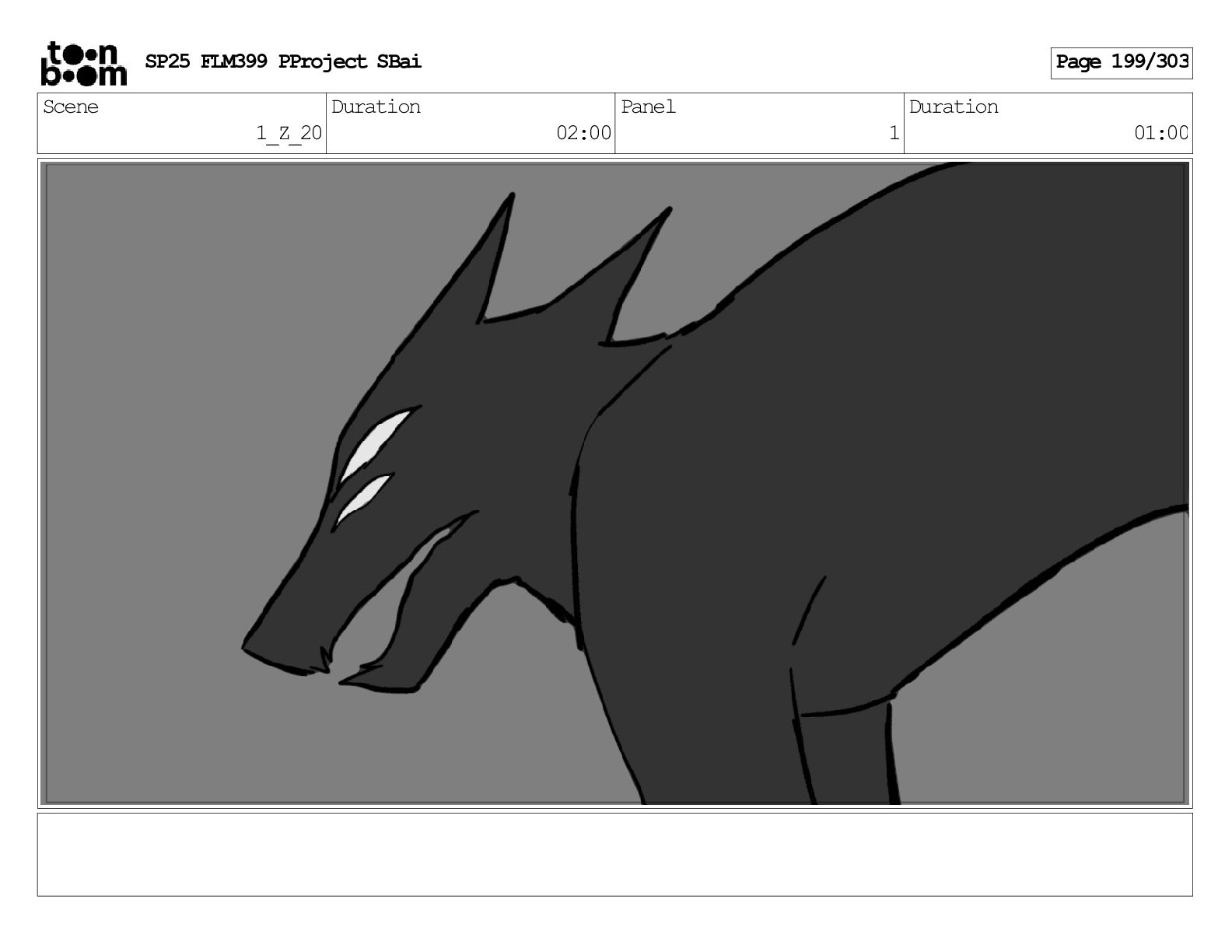The width and height of the screenshot is (1232, 952).
Task: Click the Scene header label
Action: 71,107
